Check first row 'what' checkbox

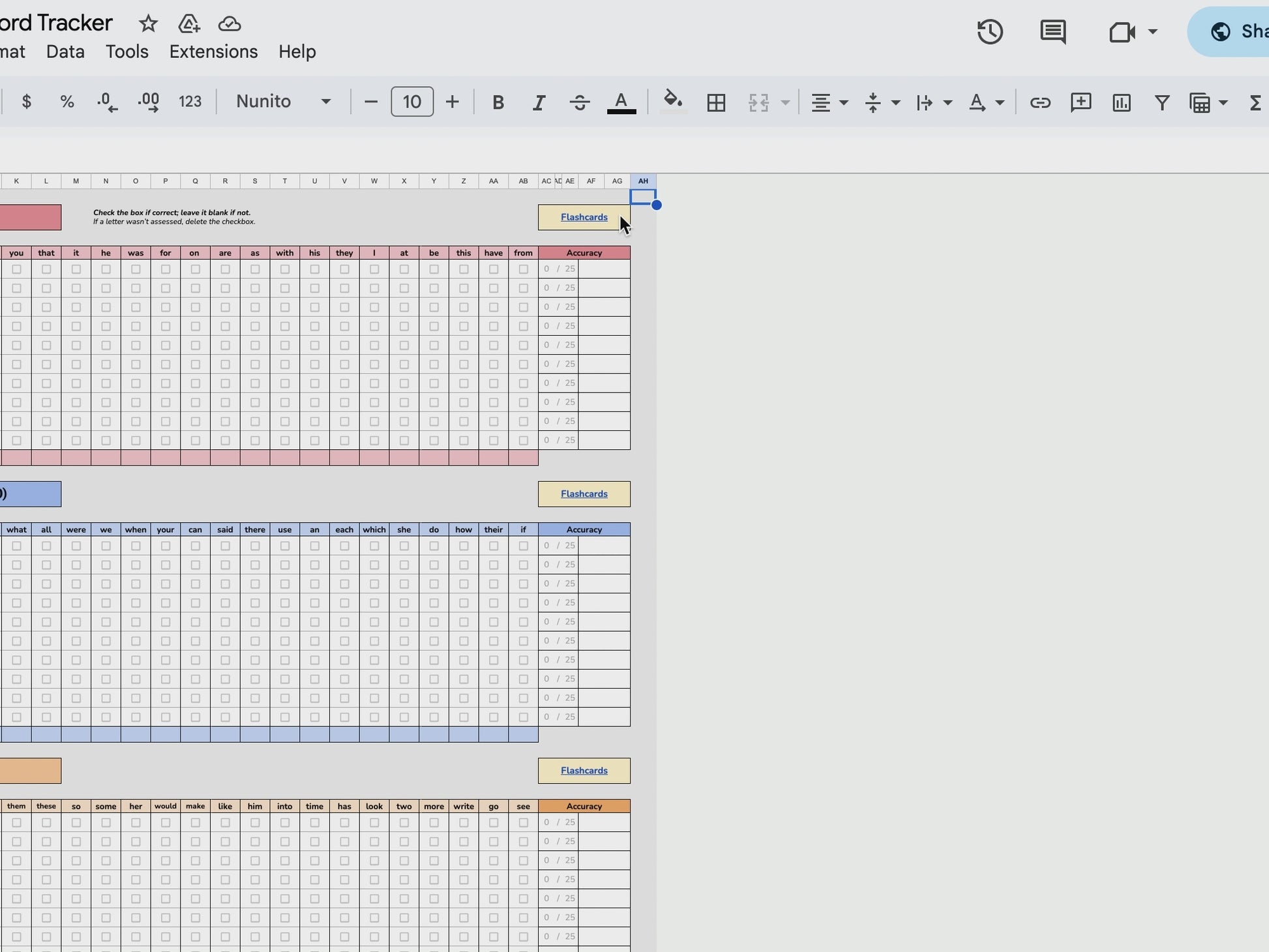[16, 546]
